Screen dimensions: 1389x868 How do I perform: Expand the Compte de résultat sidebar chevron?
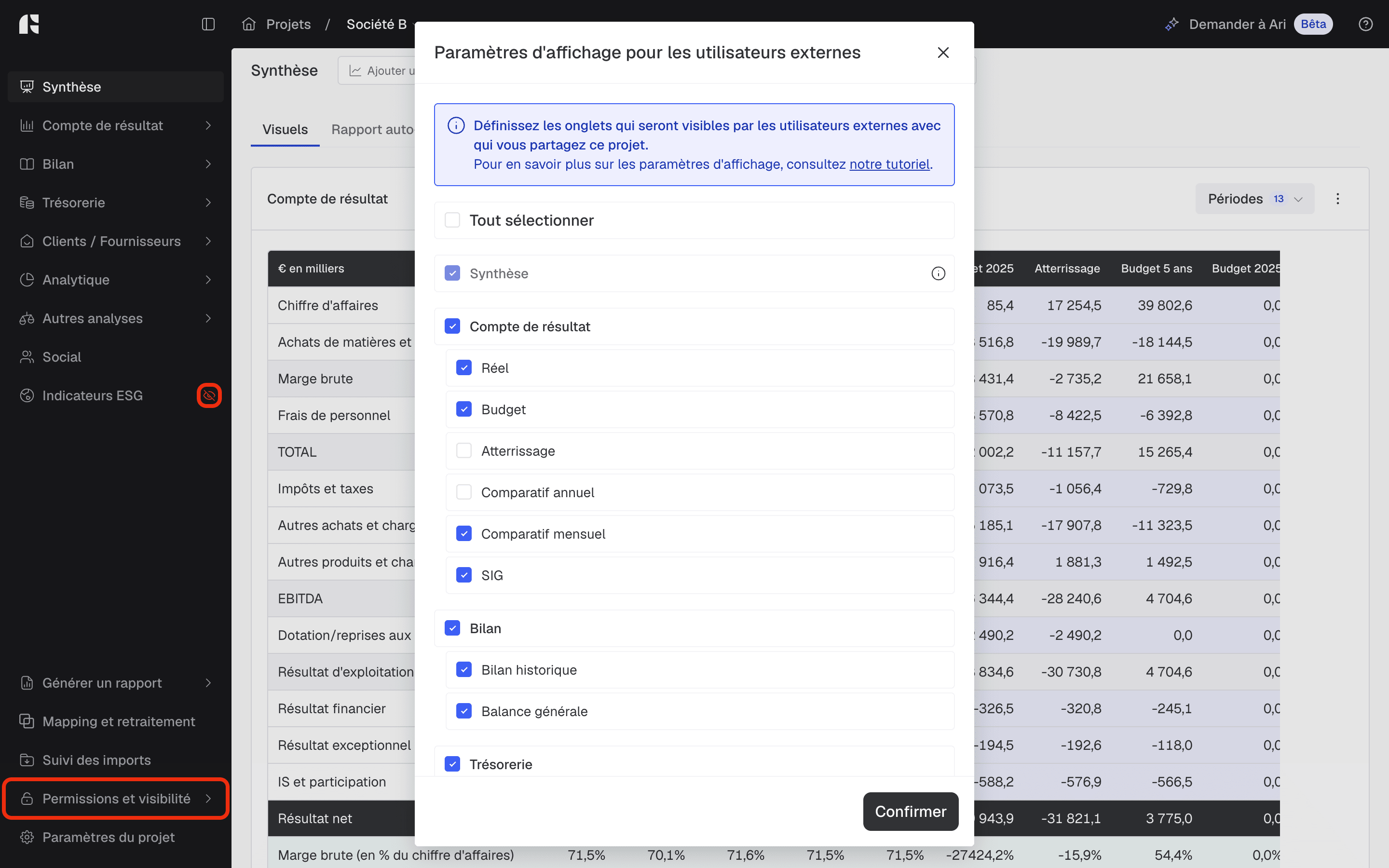(208, 125)
